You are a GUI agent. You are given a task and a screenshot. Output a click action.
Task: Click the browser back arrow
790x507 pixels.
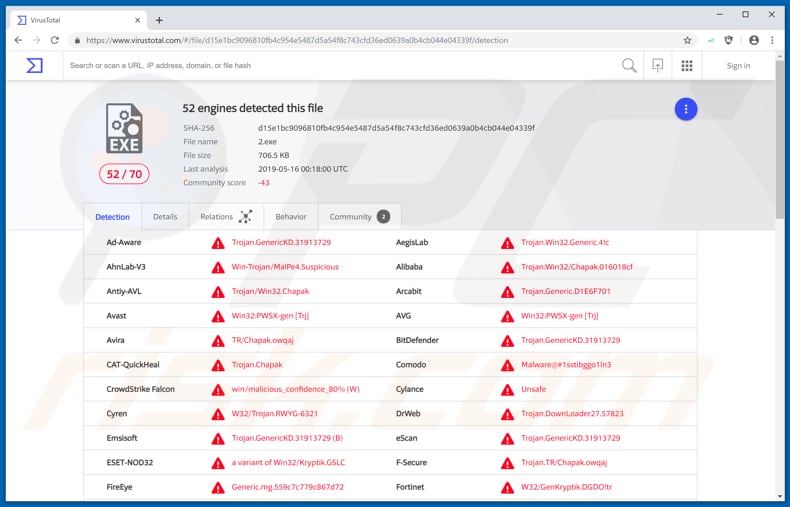pyautogui.click(x=18, y=40)
